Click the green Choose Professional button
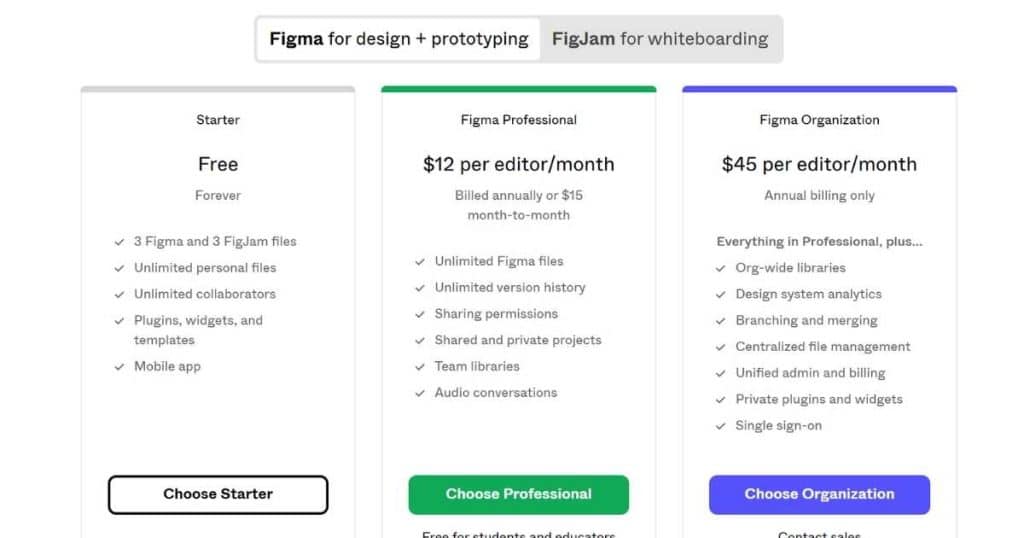The image size is (1024, 538). click(519, 494)
